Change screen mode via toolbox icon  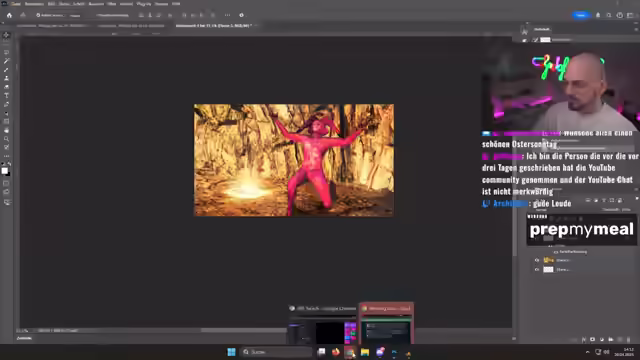click(x=6, y=192)
